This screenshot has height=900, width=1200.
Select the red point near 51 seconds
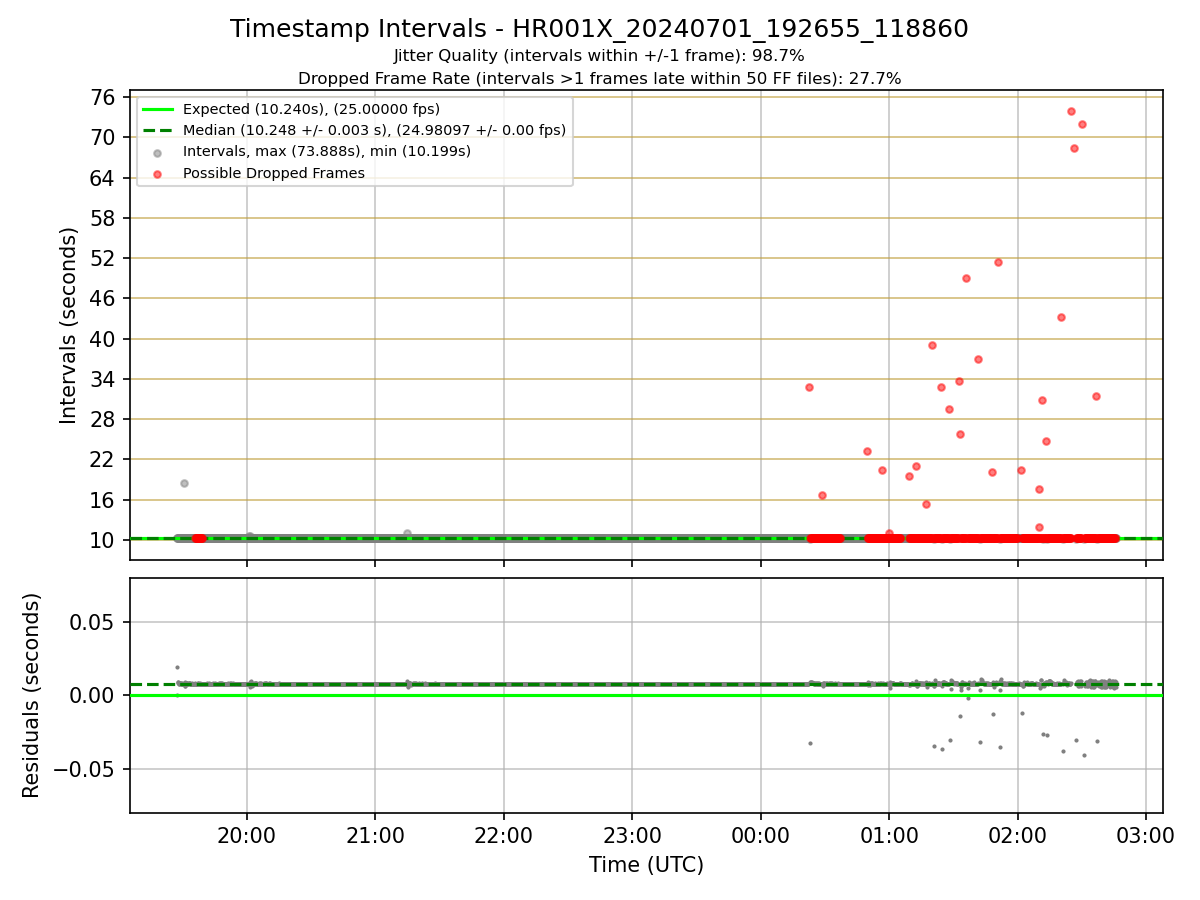click(998, 262)
